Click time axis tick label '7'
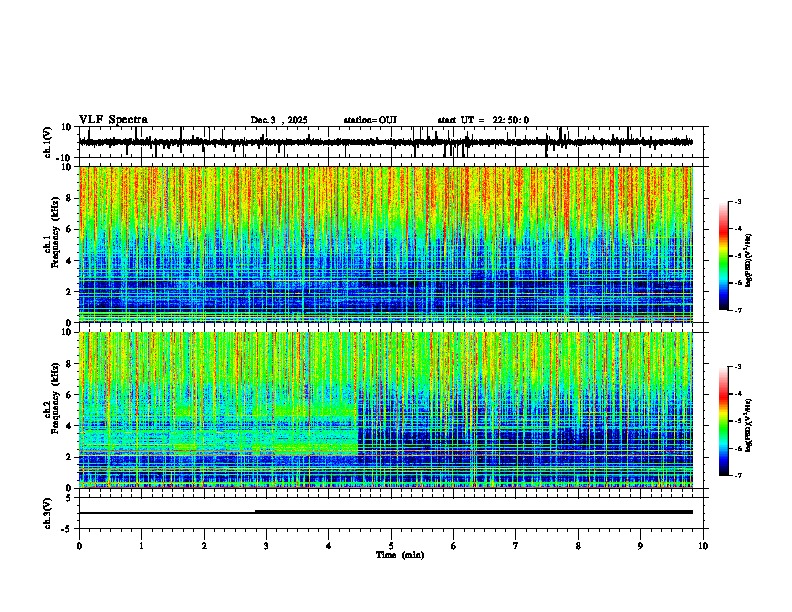 coord(516,545)
